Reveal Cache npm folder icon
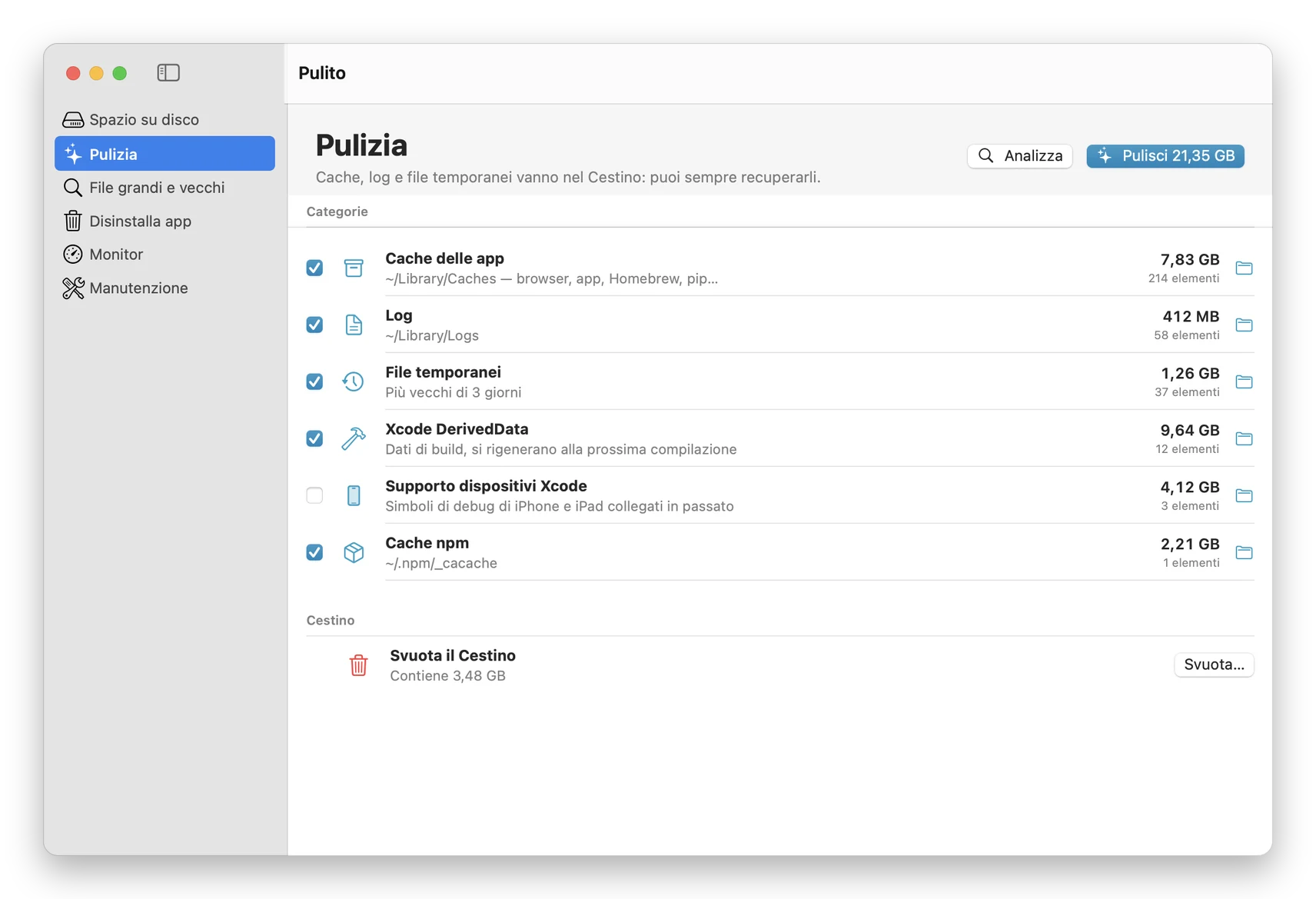1316x899 pixels. click(x=1244, y=552)
